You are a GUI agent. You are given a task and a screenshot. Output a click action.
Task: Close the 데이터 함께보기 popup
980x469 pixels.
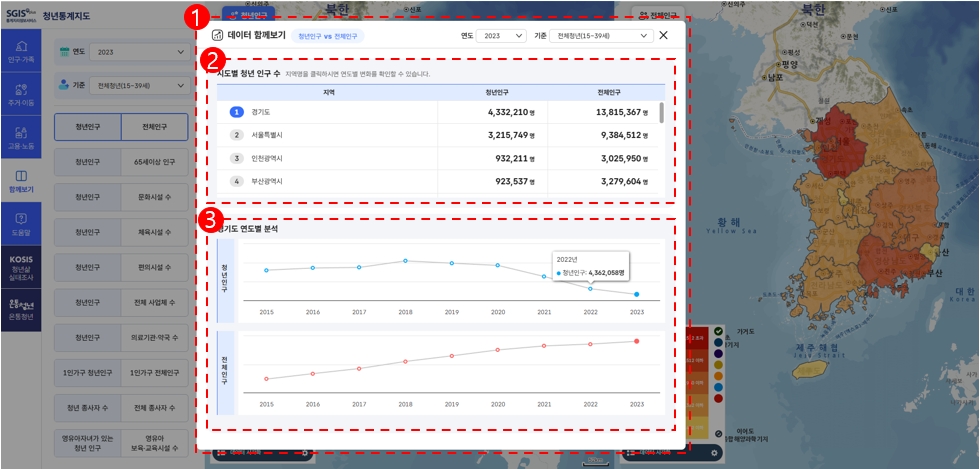pyautogui.click(x=663, y=36)
